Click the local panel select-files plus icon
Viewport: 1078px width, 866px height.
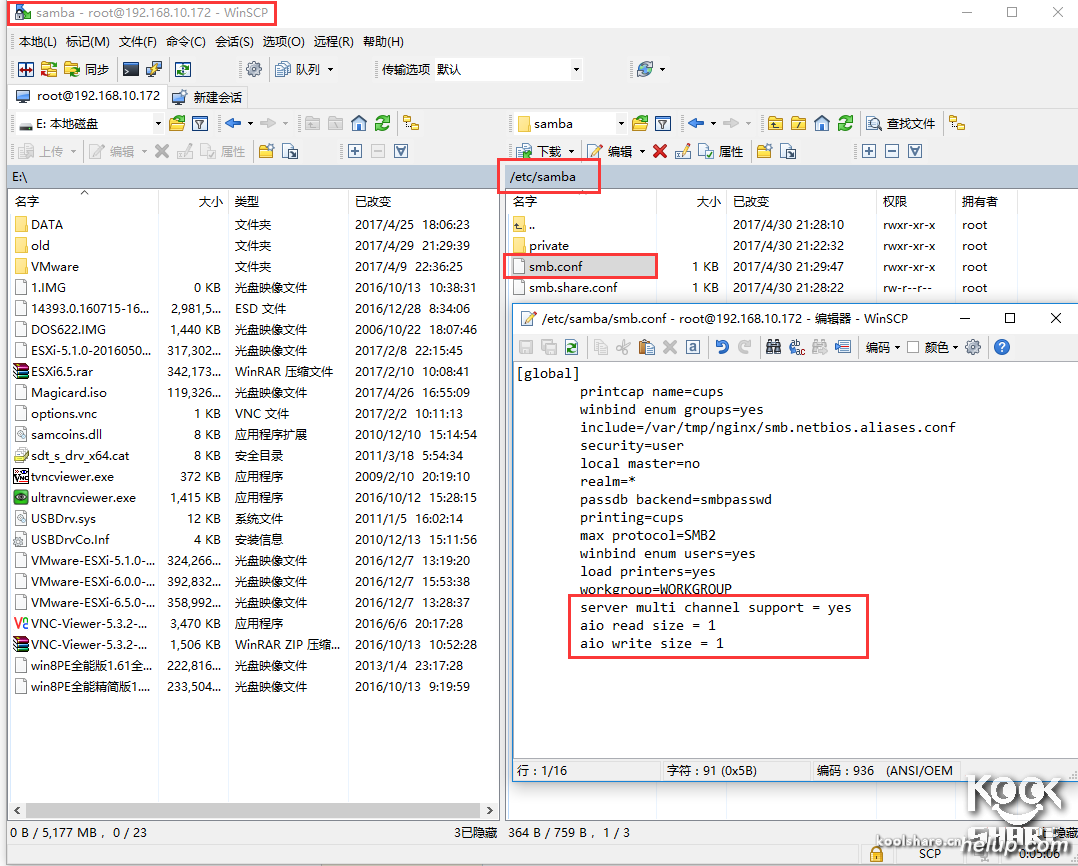coord(355,151)
